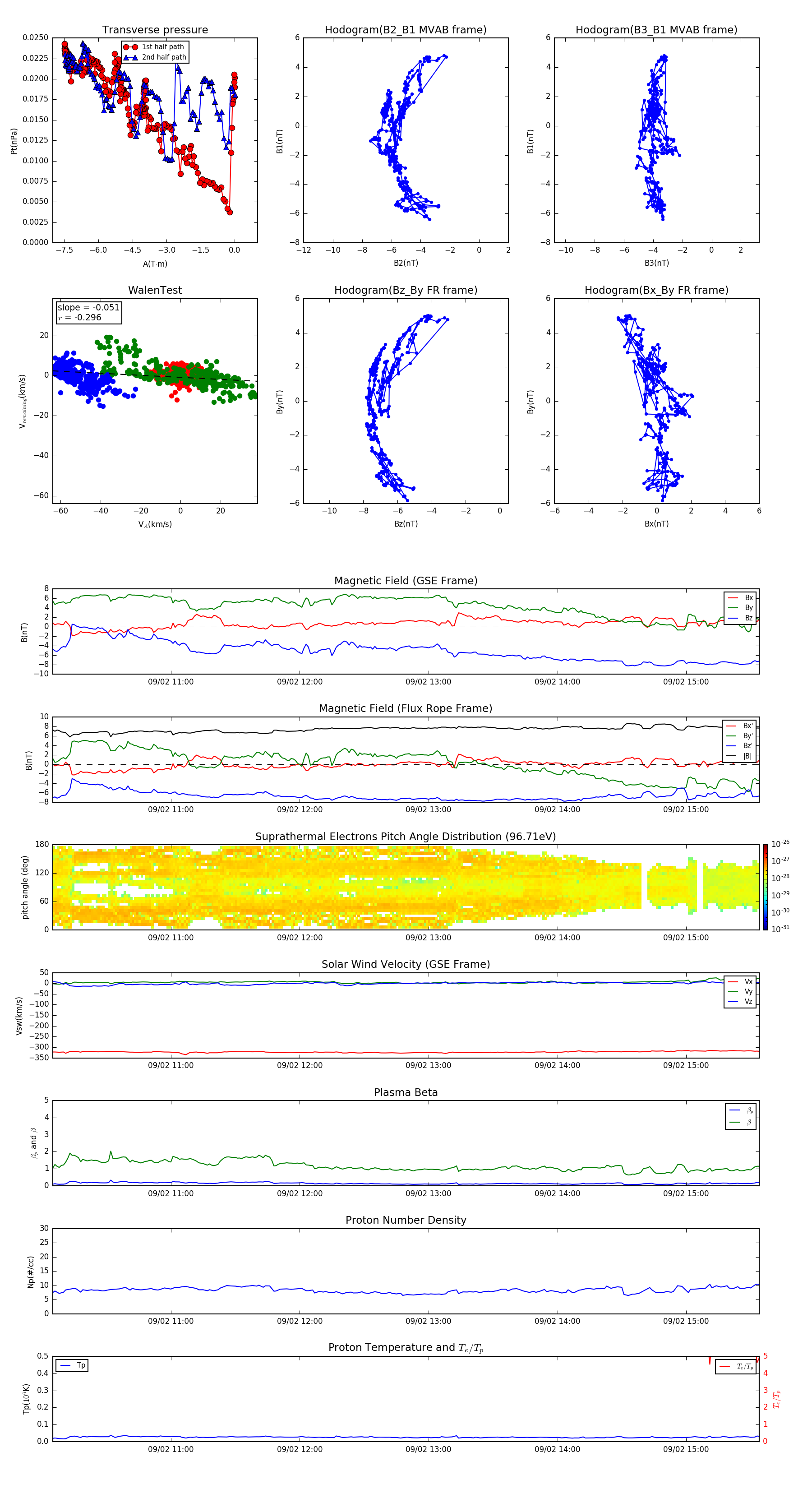Select the Bx' entry in the Flux Rope legend
The image size is (812, 1489).
[740, 726]
